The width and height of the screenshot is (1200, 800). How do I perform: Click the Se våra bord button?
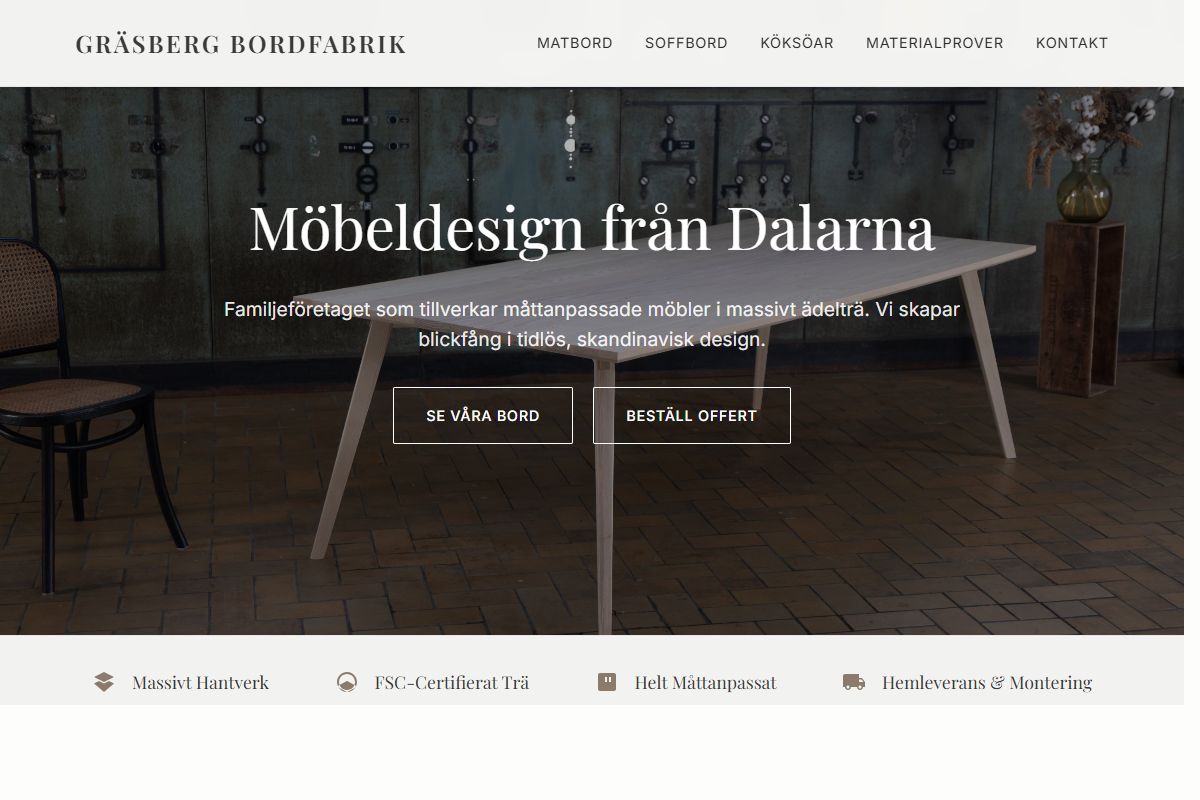pyautogui.click(x=483, y=415)
